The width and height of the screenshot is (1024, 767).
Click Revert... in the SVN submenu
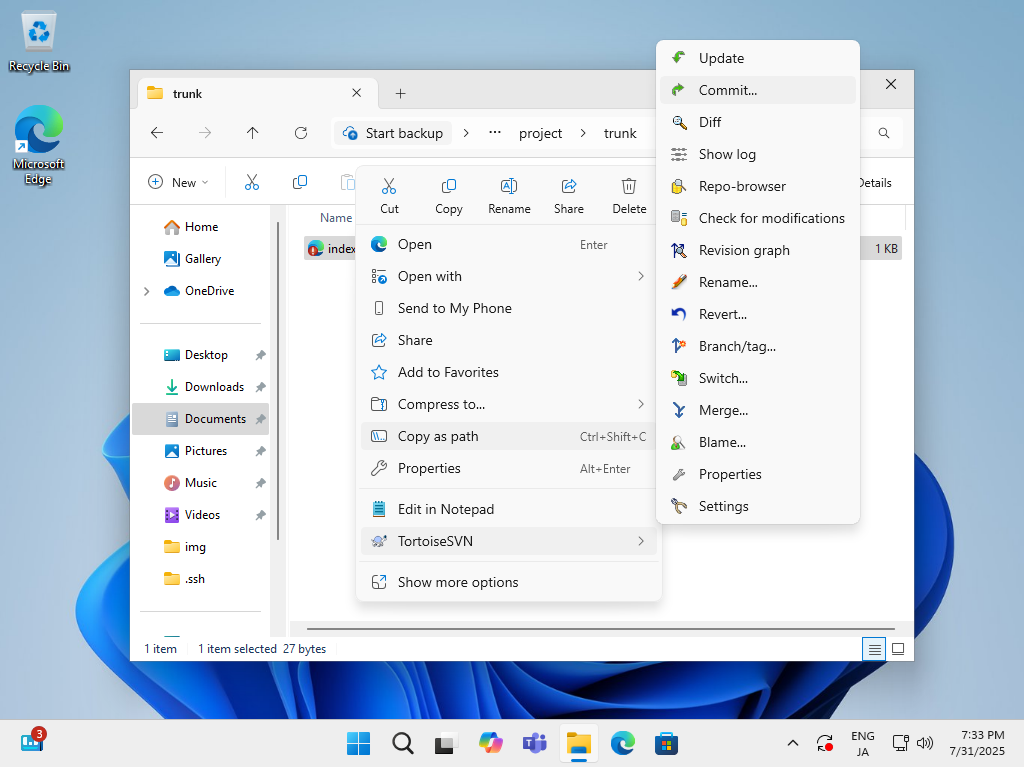click(x=758, y=314)
